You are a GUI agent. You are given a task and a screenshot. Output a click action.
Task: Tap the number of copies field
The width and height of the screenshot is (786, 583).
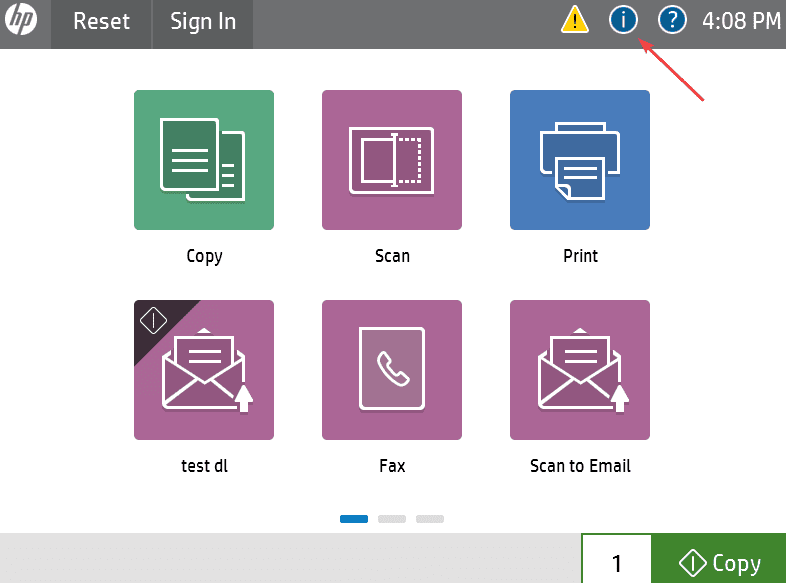tap(616, 563)
